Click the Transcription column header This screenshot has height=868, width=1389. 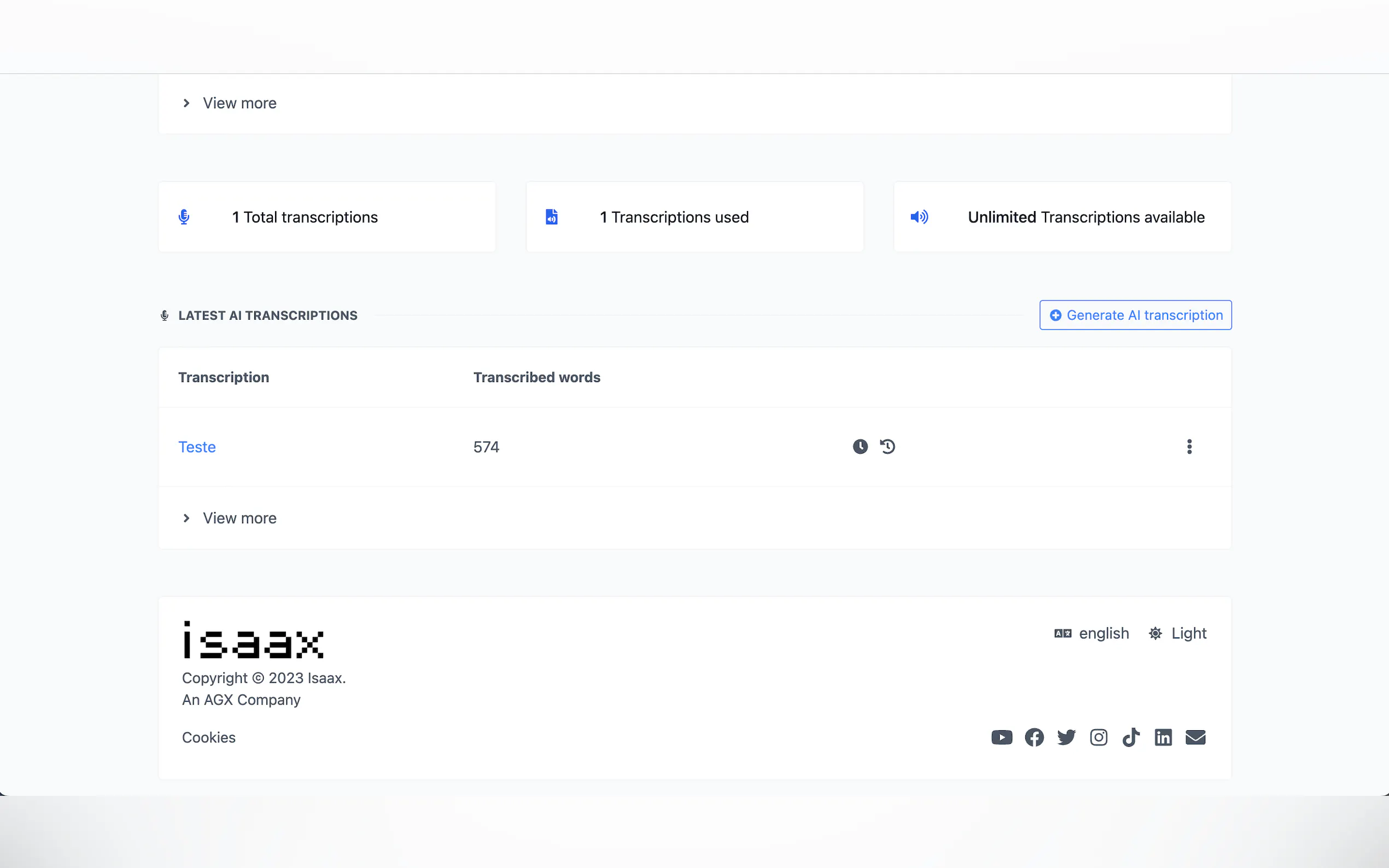click(x=223, y=377)
